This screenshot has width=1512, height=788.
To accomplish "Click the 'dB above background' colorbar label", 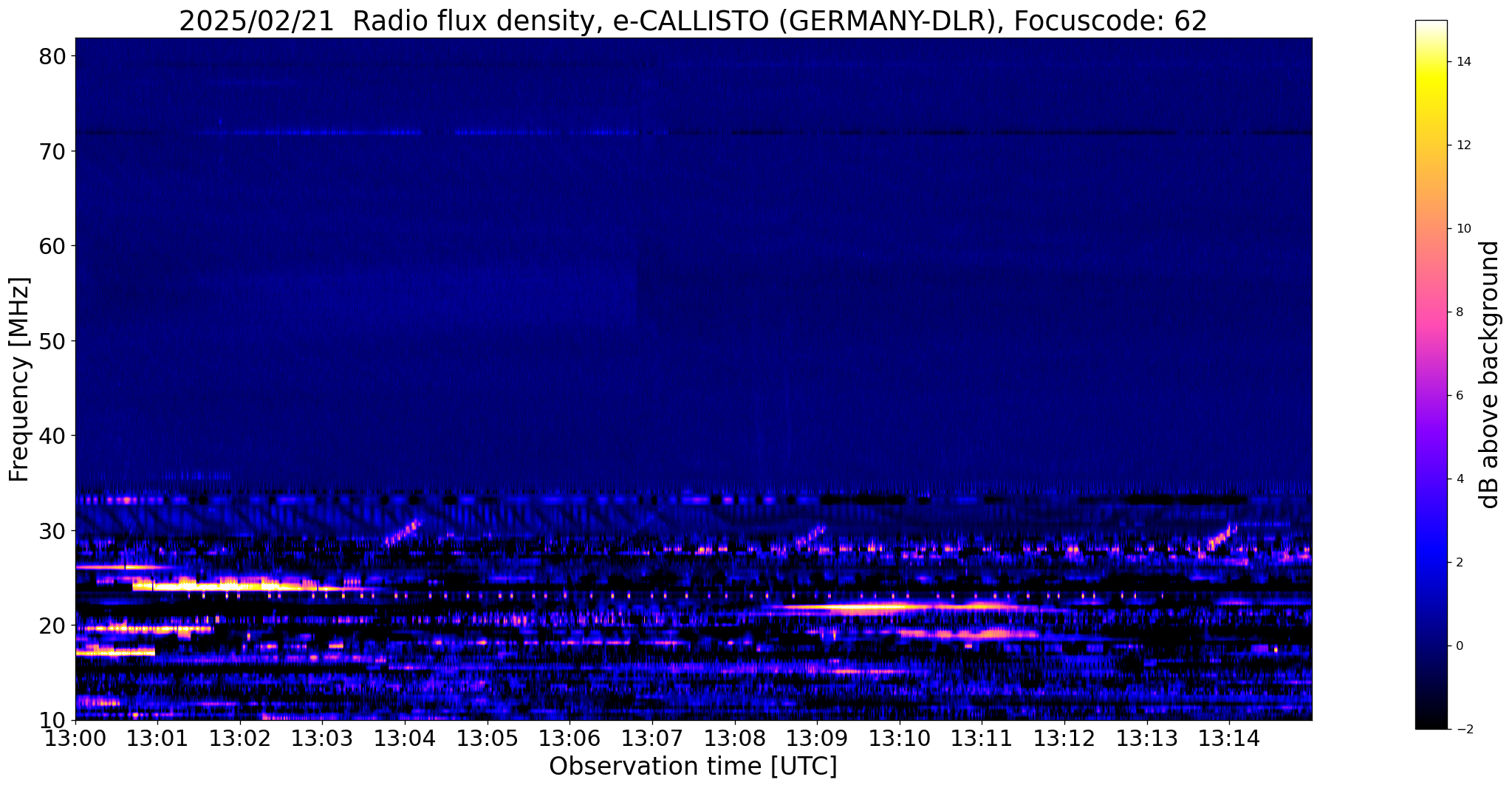I will 1489,374.
